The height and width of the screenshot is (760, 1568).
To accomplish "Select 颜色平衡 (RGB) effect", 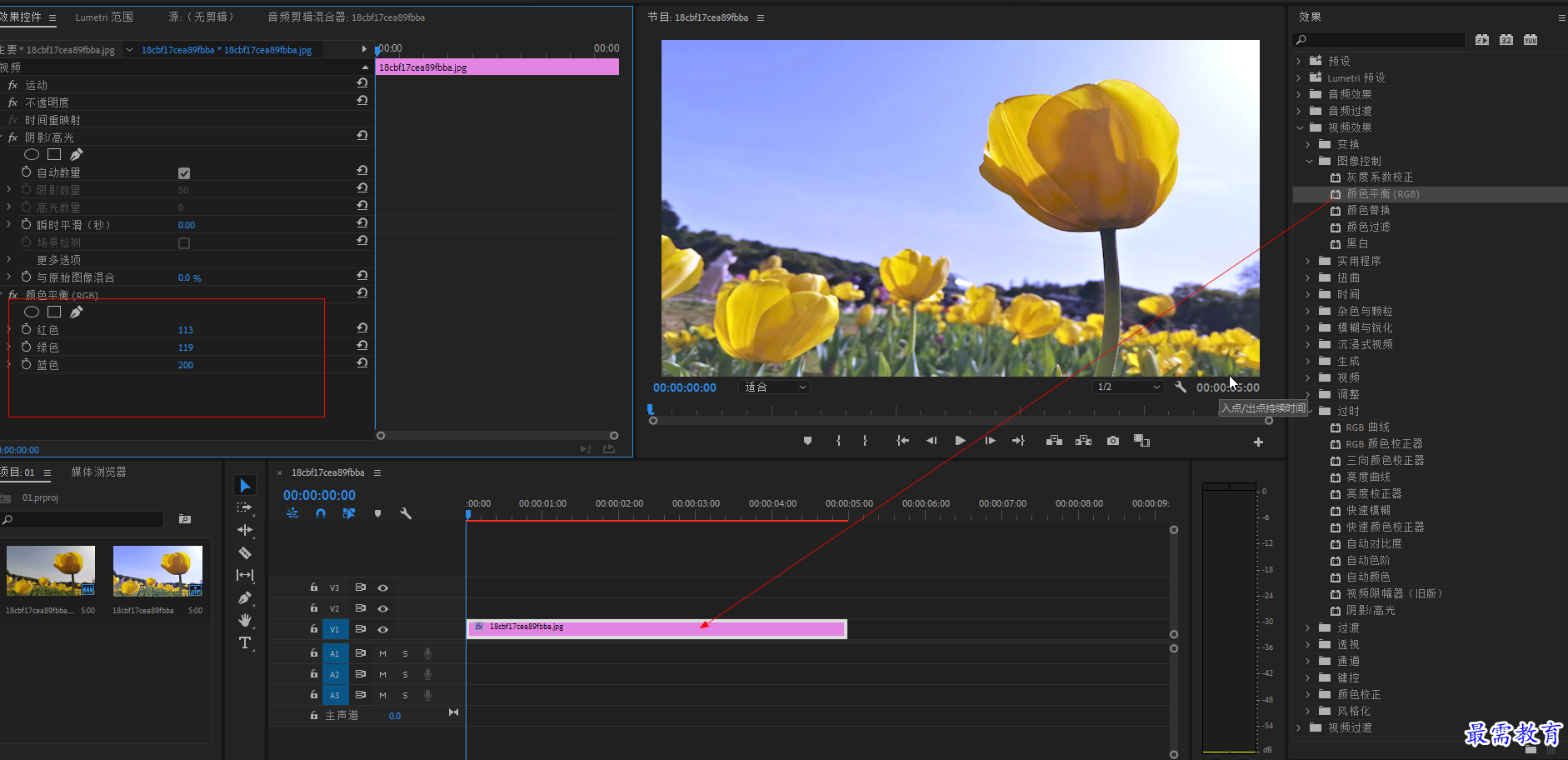I will pos(1383,193).
